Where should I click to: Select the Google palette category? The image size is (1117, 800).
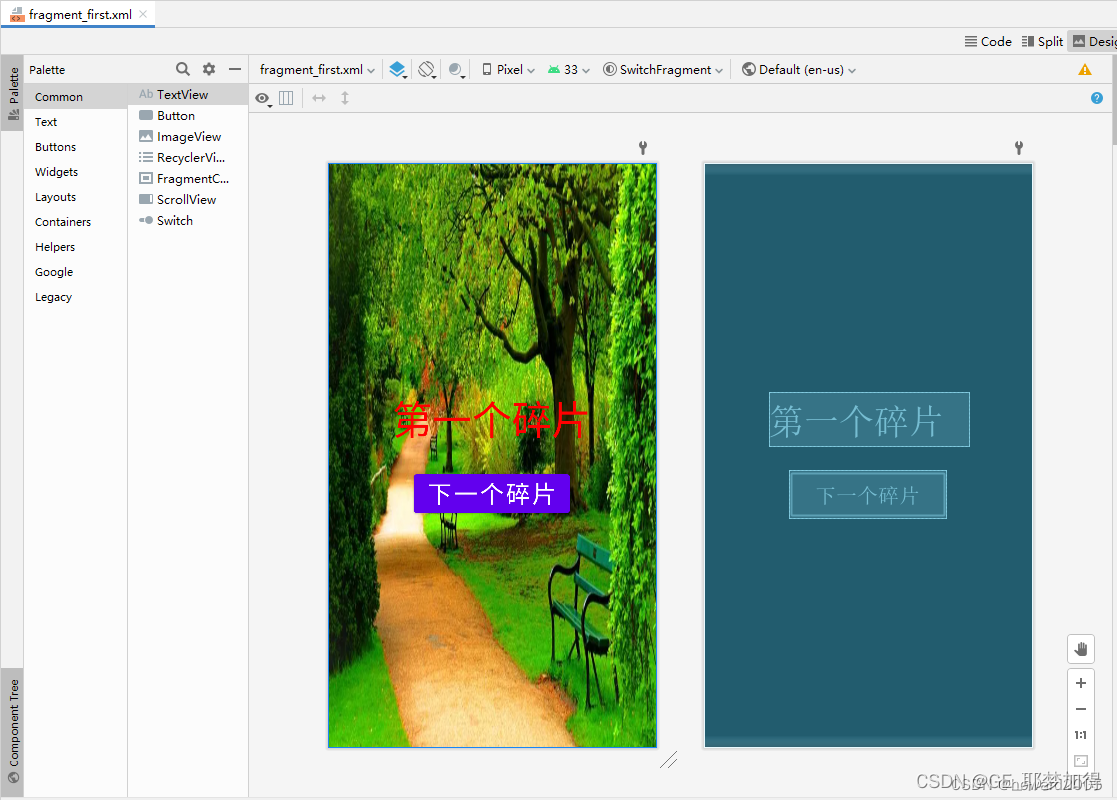(76, 271)
